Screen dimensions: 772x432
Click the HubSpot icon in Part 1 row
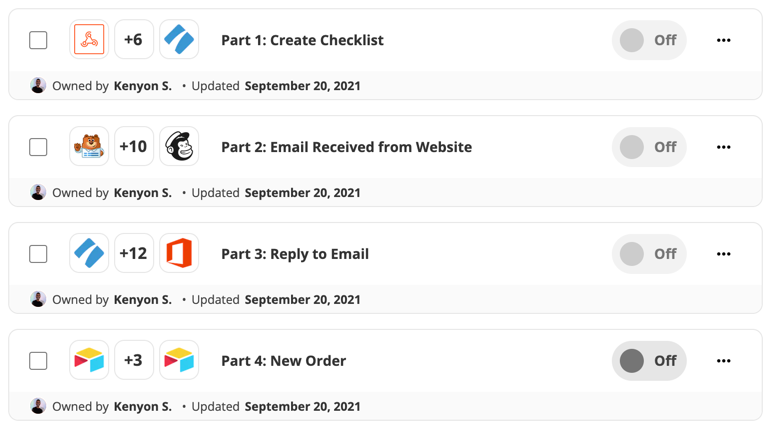[x=89, y=40]
